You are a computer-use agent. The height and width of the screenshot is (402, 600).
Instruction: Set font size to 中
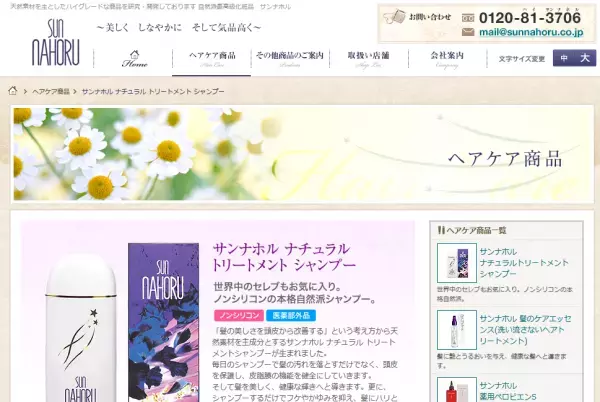point(564,58)
